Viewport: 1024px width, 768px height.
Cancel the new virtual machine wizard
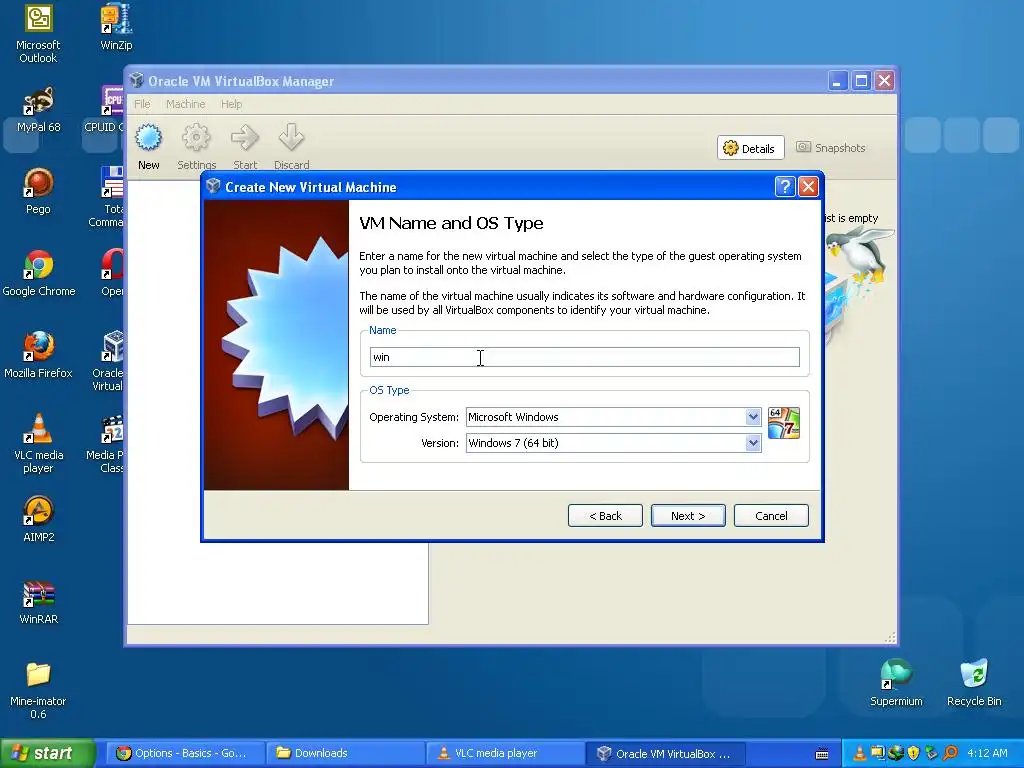(771, 516)
